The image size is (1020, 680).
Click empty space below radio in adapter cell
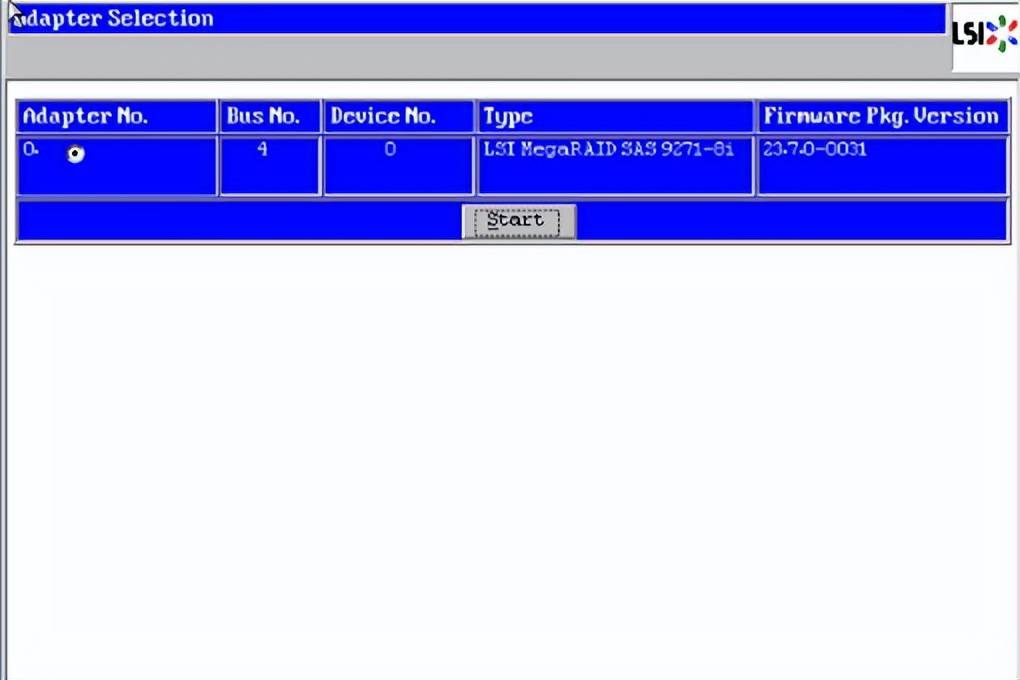[x=116, y=180]
